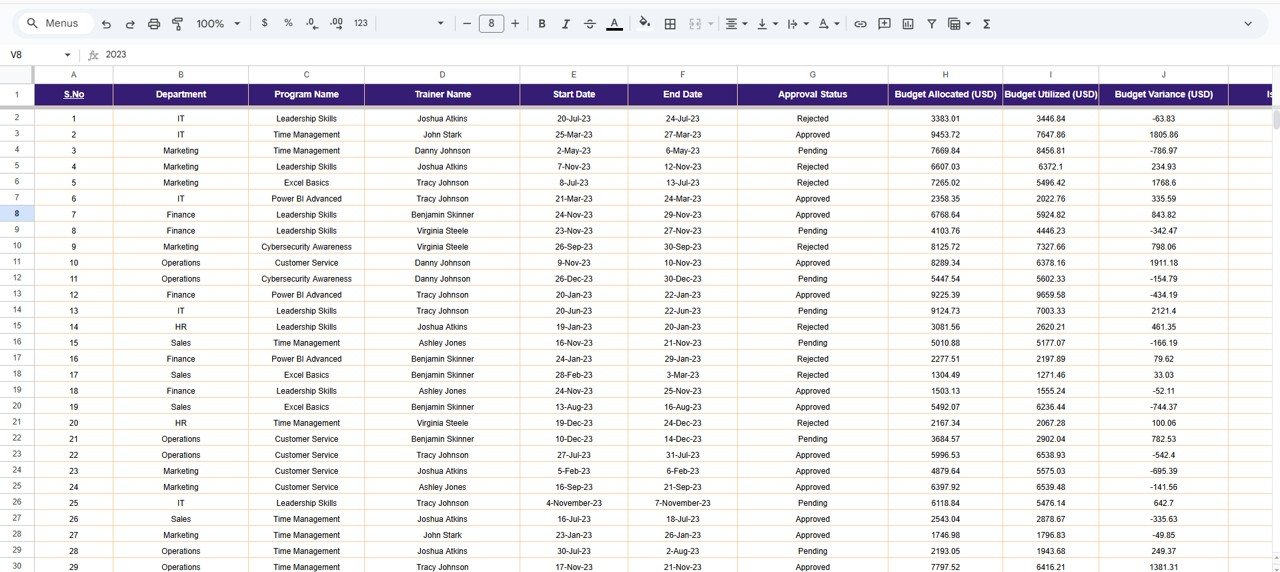Open the fill color paint bucket

[x=644, y=23]
